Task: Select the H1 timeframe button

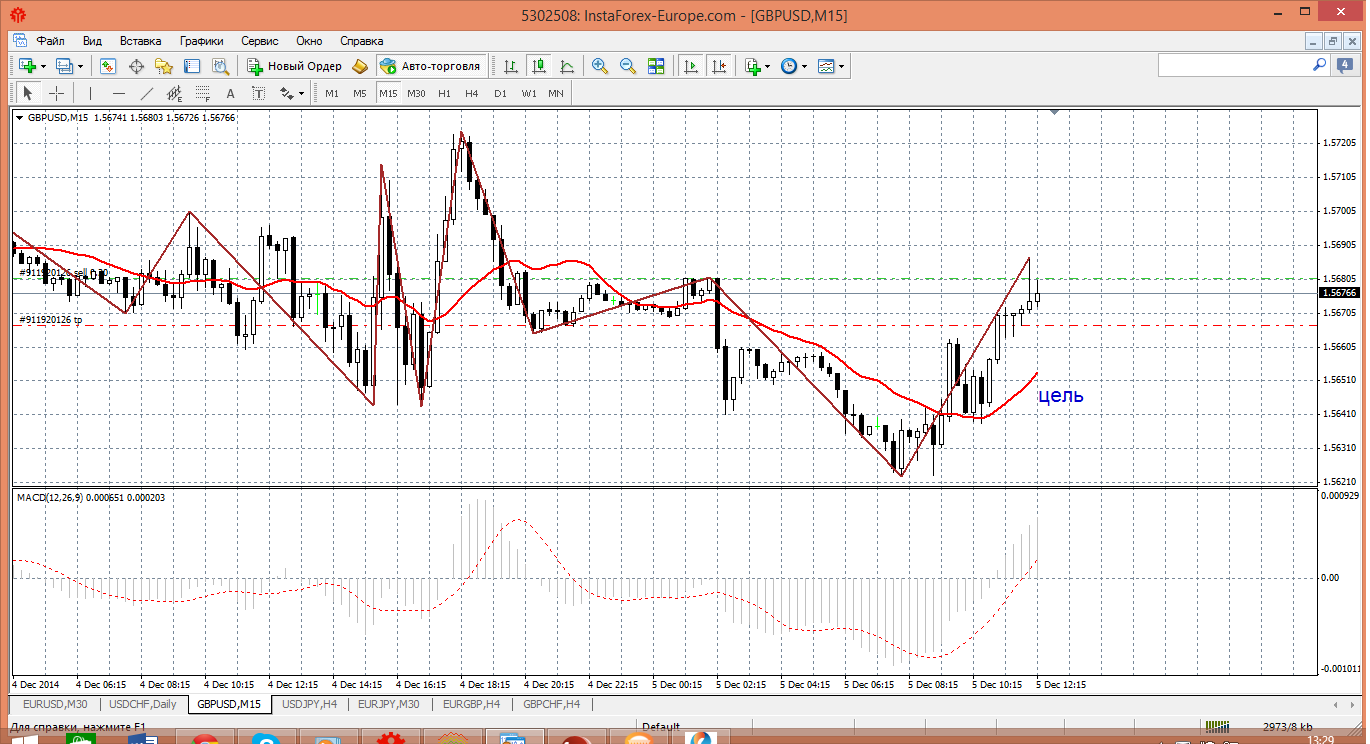Action: coord(444,93)
